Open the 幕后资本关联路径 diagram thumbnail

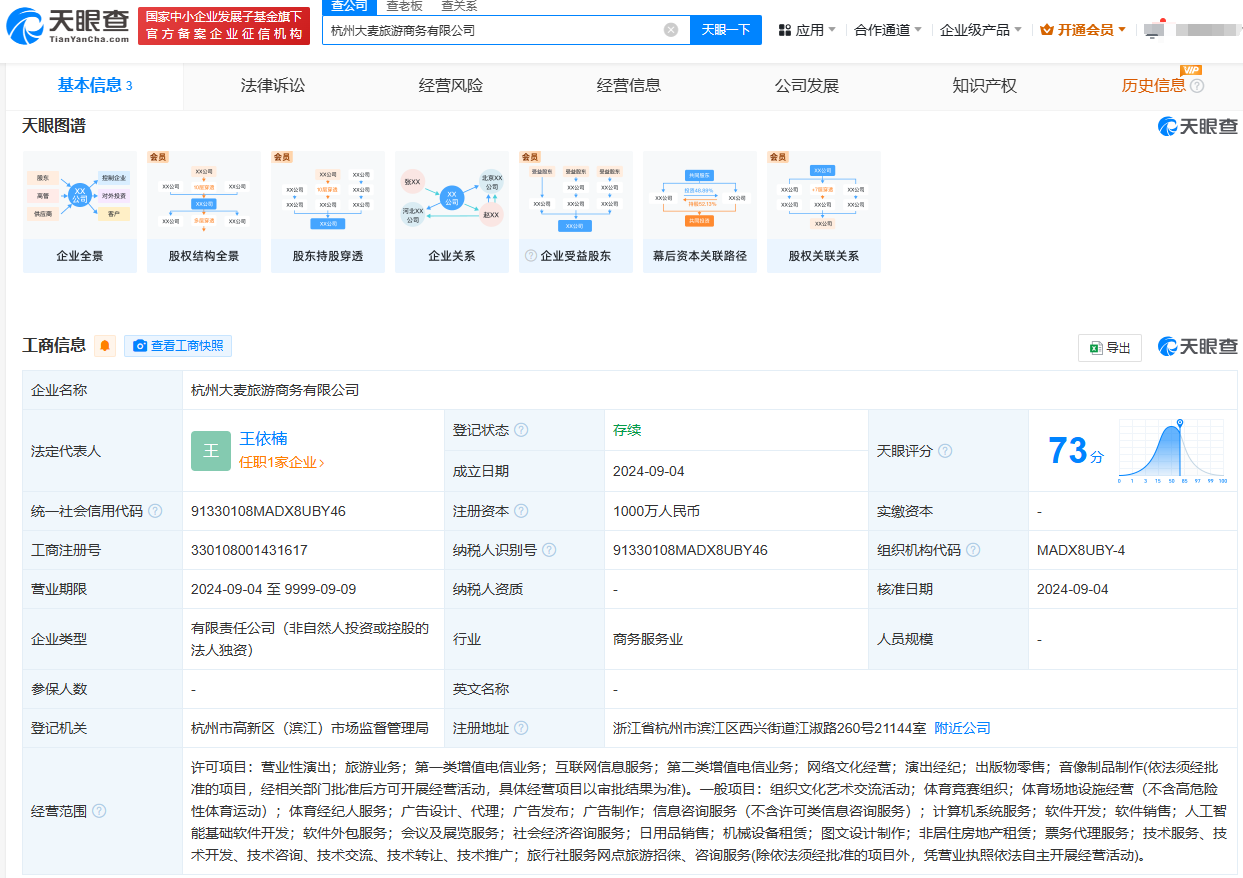click(700, 212)
